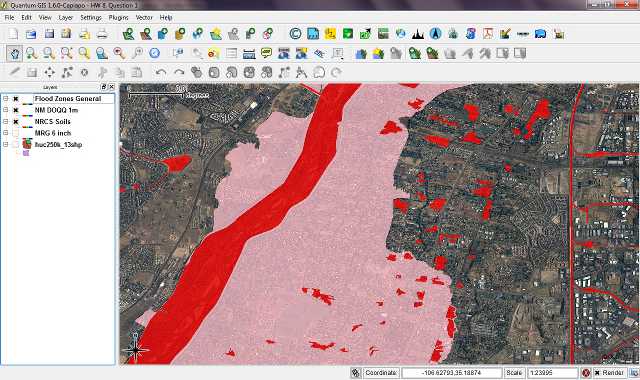This screenshot has width=640, height=380.
Task: Toggle visibility of NM DOQQ 1m layer
Action: pyautogui.click(x=16, y=110)
